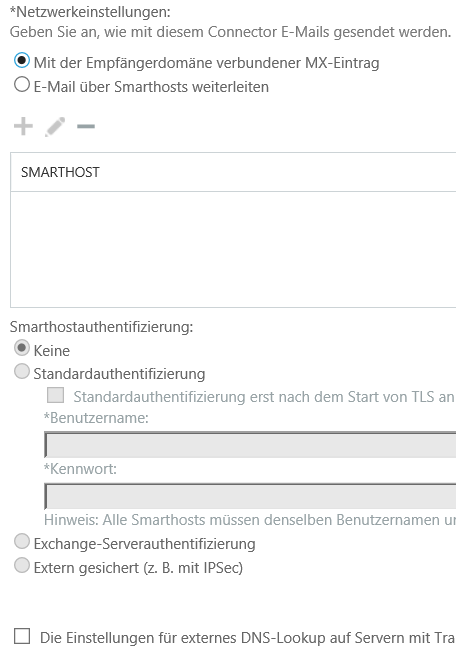Select Exchange-Serverauthentifizierung option
456x668 pixels.
(x=22, y=541)
